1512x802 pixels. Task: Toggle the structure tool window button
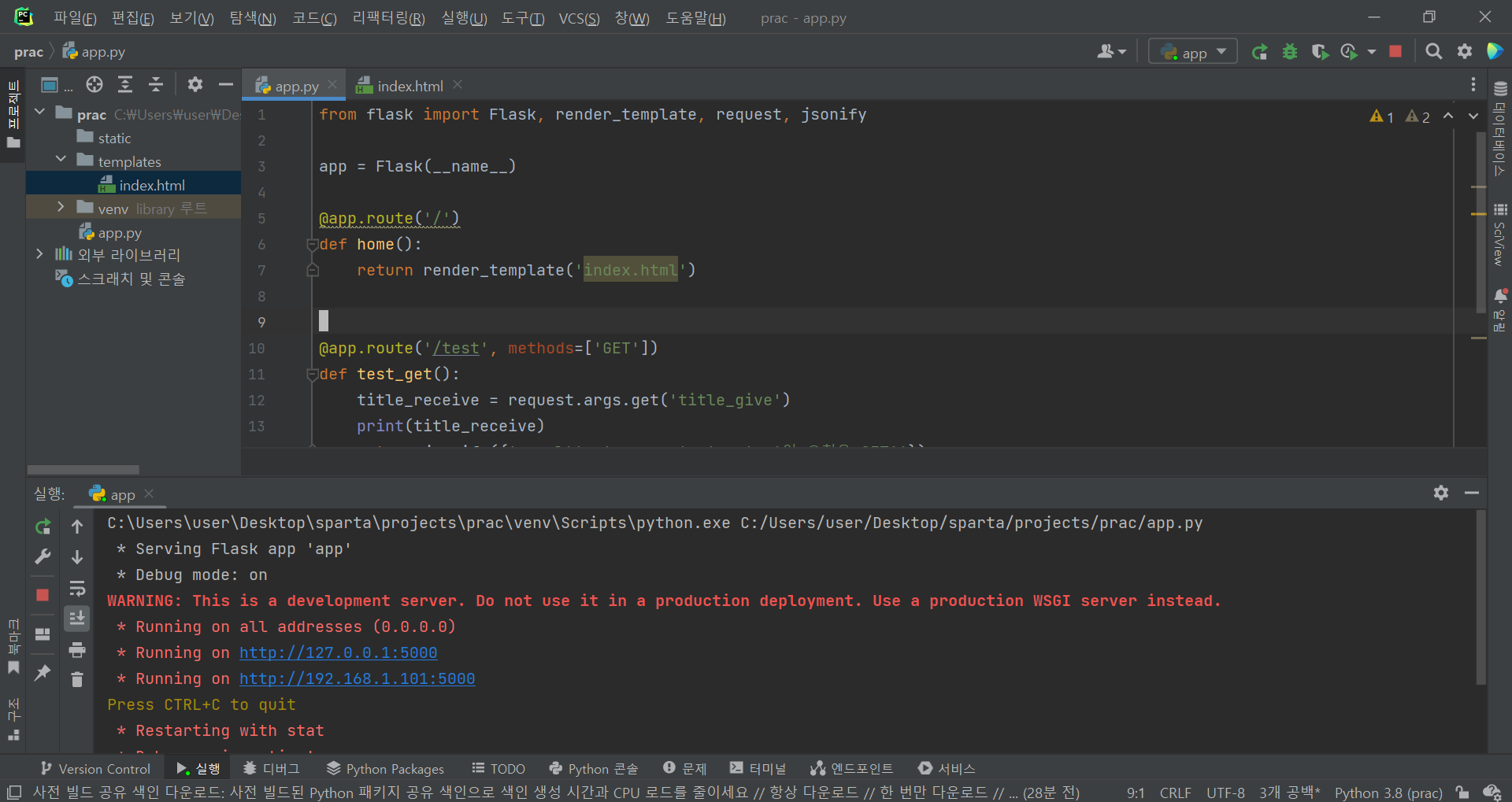click(13, 719)
